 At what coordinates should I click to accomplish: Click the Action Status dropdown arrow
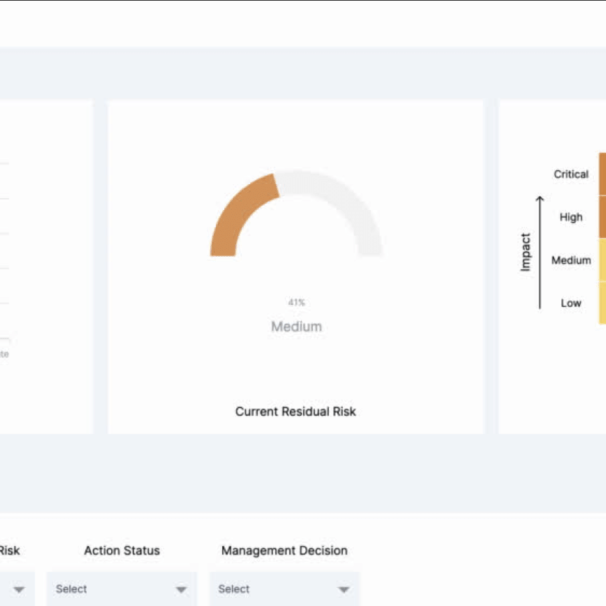[181, 589]
